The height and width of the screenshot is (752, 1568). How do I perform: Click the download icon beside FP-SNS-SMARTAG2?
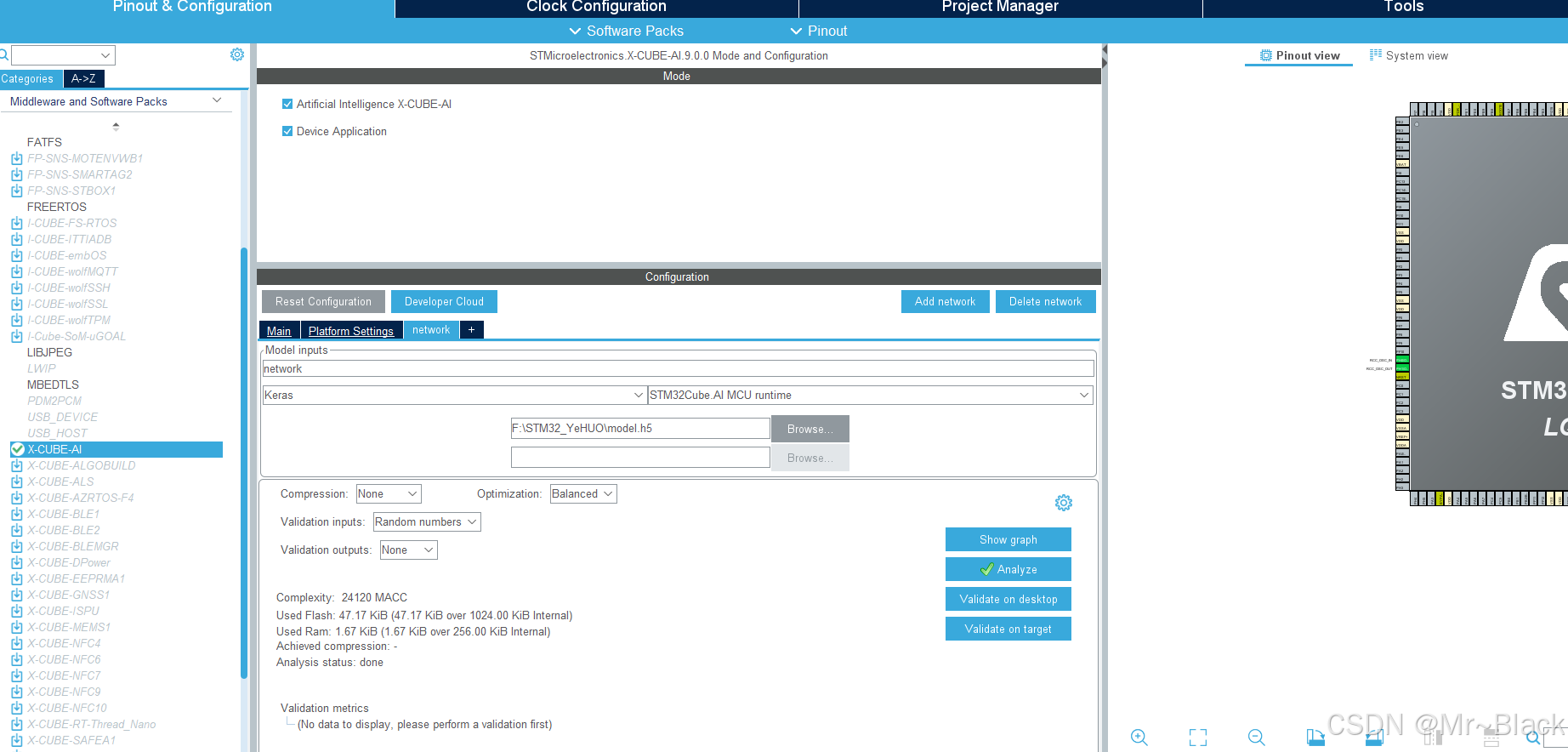click(x=17, y=174)
